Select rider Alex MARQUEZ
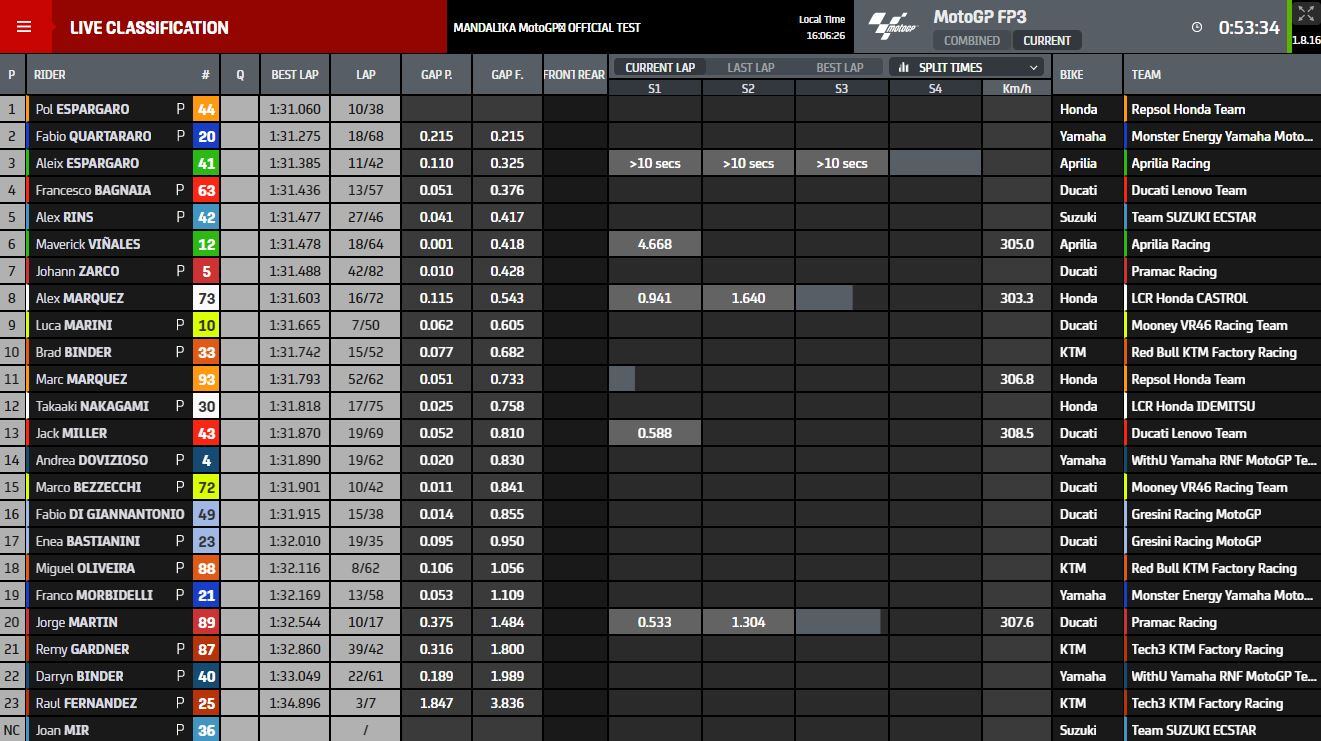This screenshot has width=1321, height=741. pos(81,298)
